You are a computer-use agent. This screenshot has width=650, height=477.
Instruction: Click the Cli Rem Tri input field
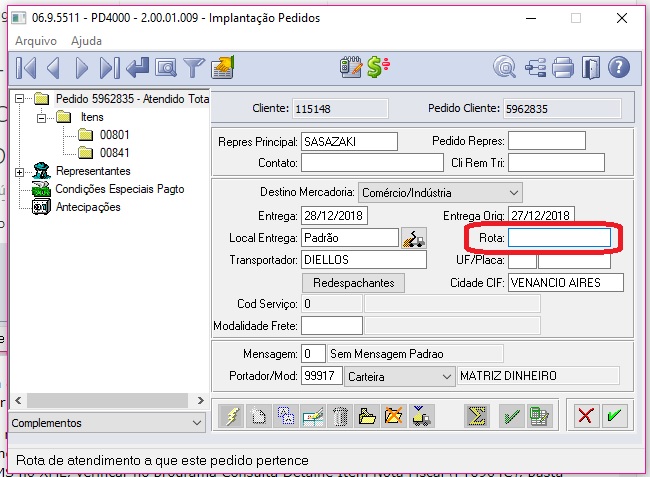(556, 163)
